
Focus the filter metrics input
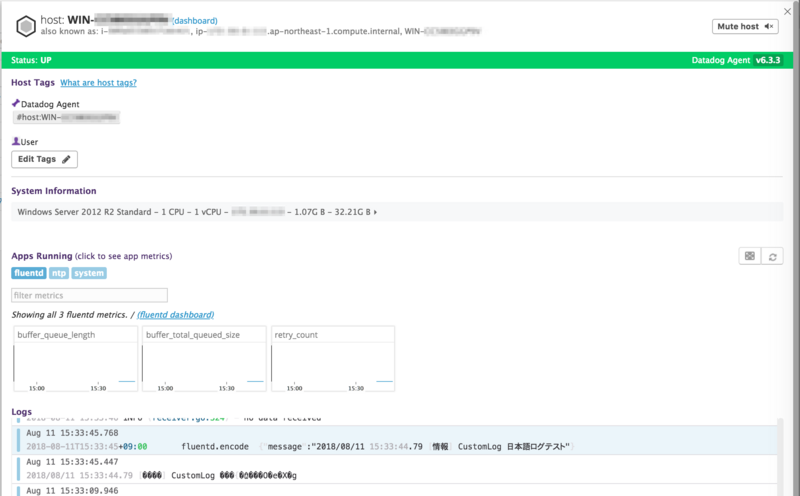pyautogui.click(x=89, y=295)
